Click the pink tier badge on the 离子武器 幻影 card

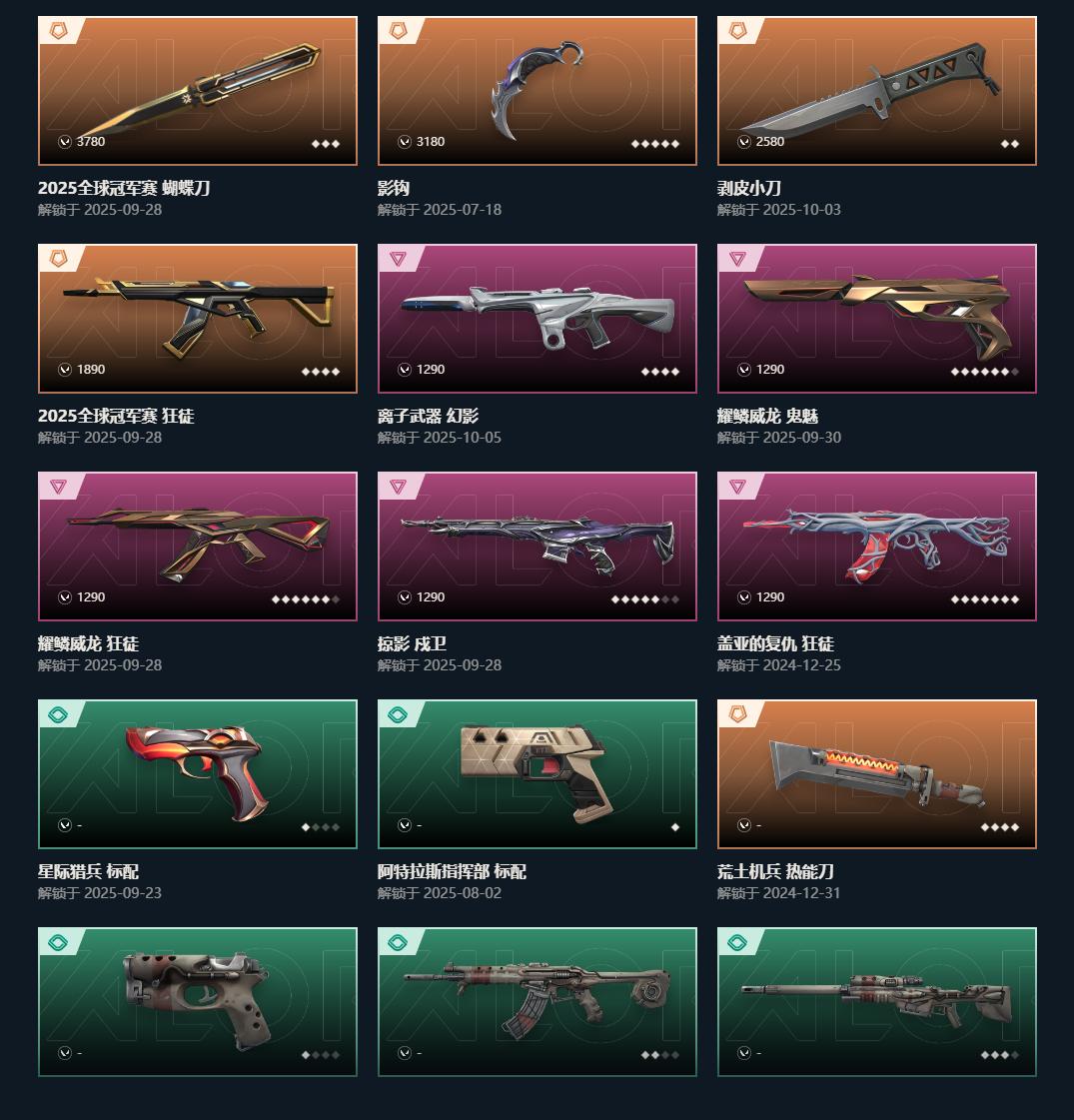coord(398,259)
